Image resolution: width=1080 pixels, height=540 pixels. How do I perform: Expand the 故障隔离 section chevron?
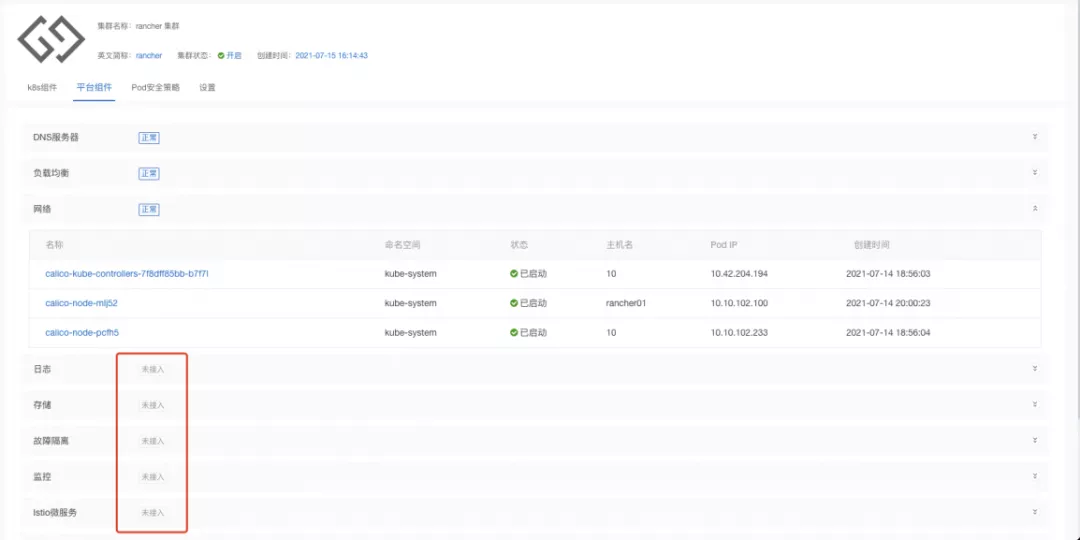pyautogui.click(x=1035, y=440)
